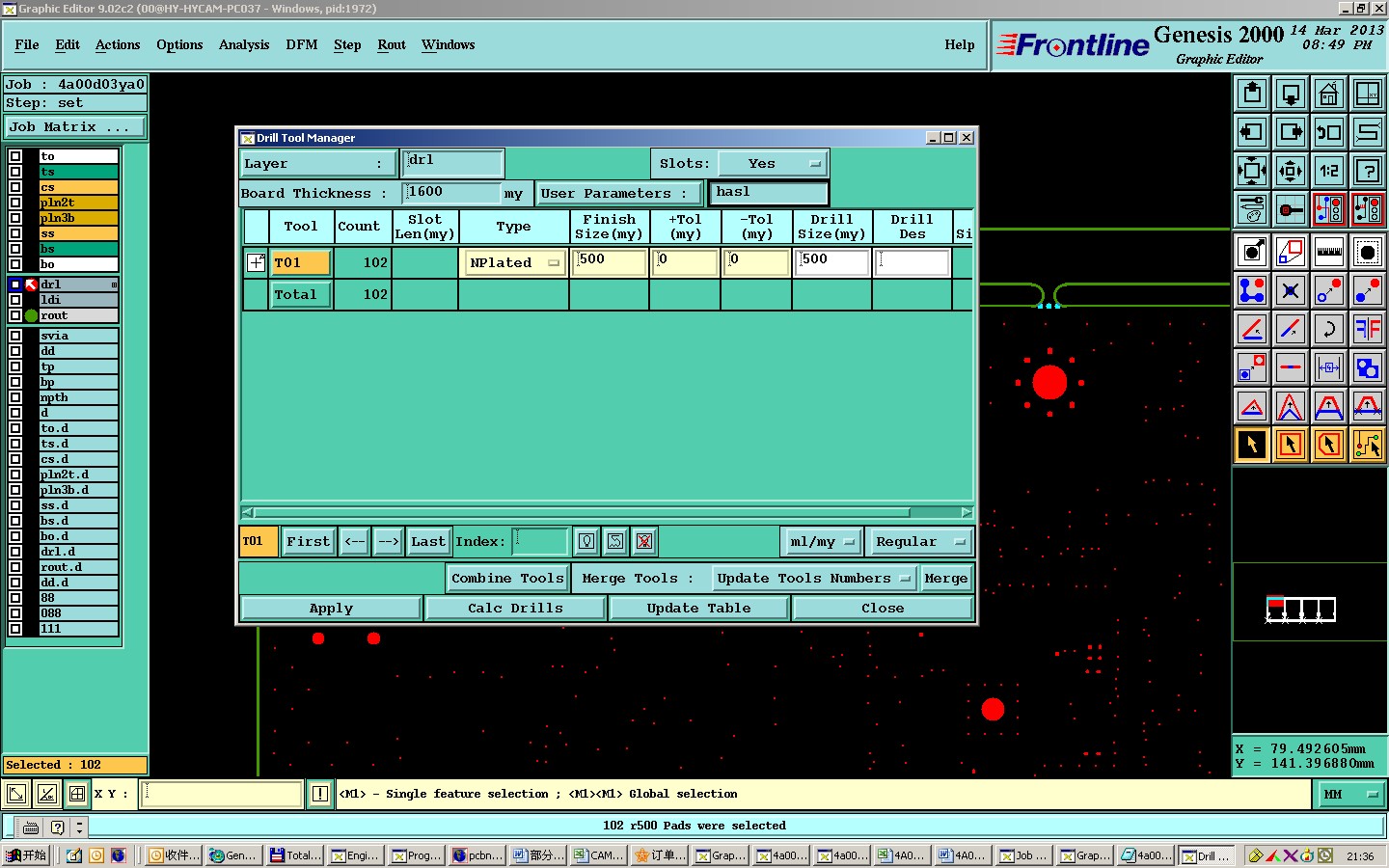Select the polygon area selection tool
1389x868 pixels.
click(x=1328, y=445)
